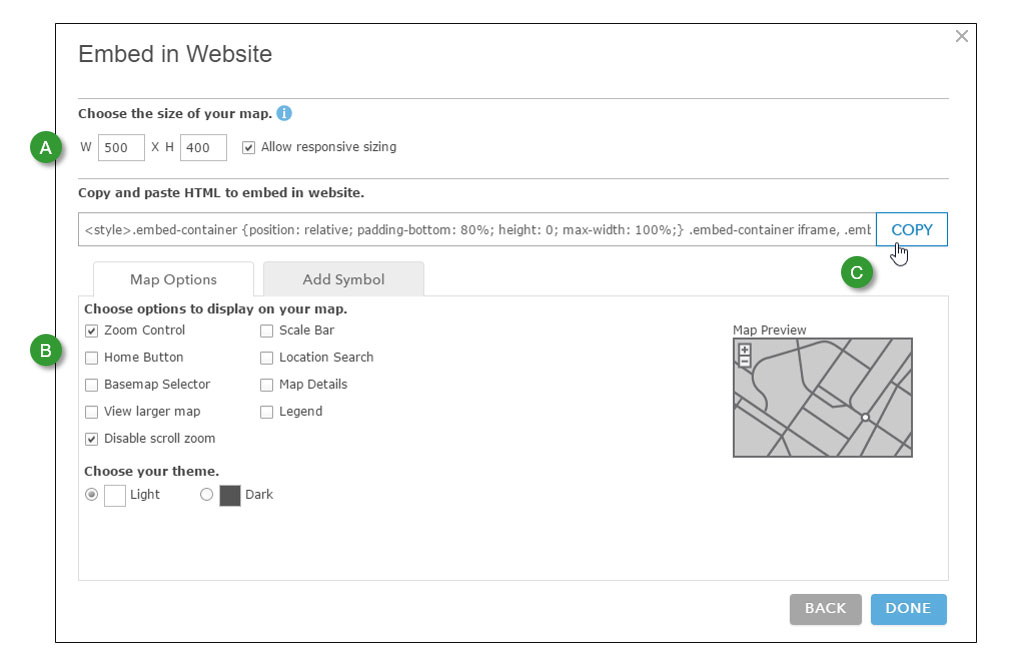Enable the Home Button option
Screen dimensions: 1011x661
point(92,358)
